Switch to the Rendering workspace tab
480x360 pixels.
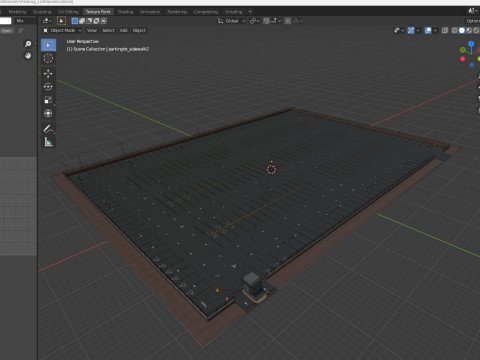177,12
